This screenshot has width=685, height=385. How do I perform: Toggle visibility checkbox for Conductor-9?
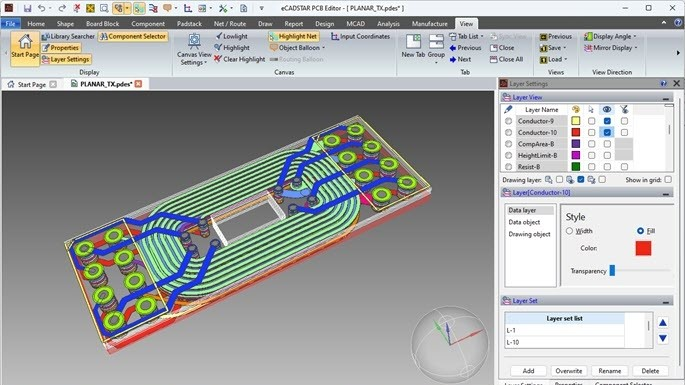click(x=607, y=121)
